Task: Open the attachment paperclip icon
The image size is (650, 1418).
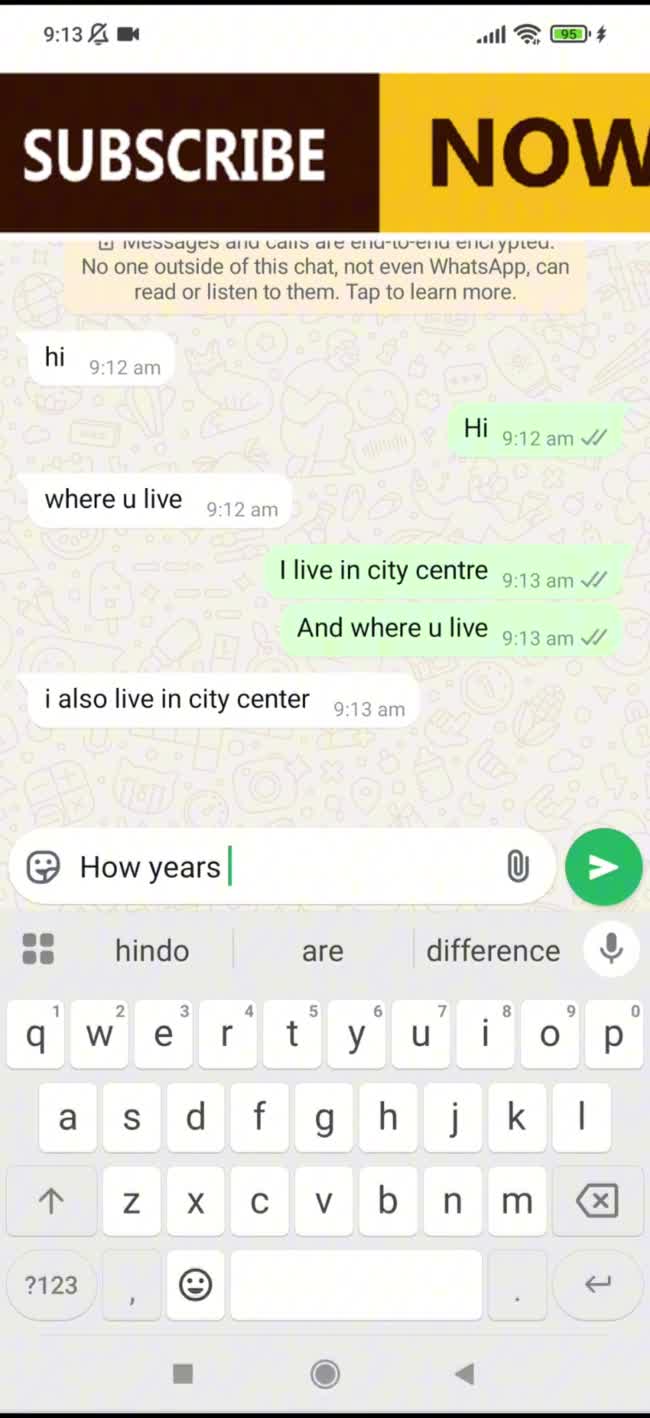Action: [517, 867]
